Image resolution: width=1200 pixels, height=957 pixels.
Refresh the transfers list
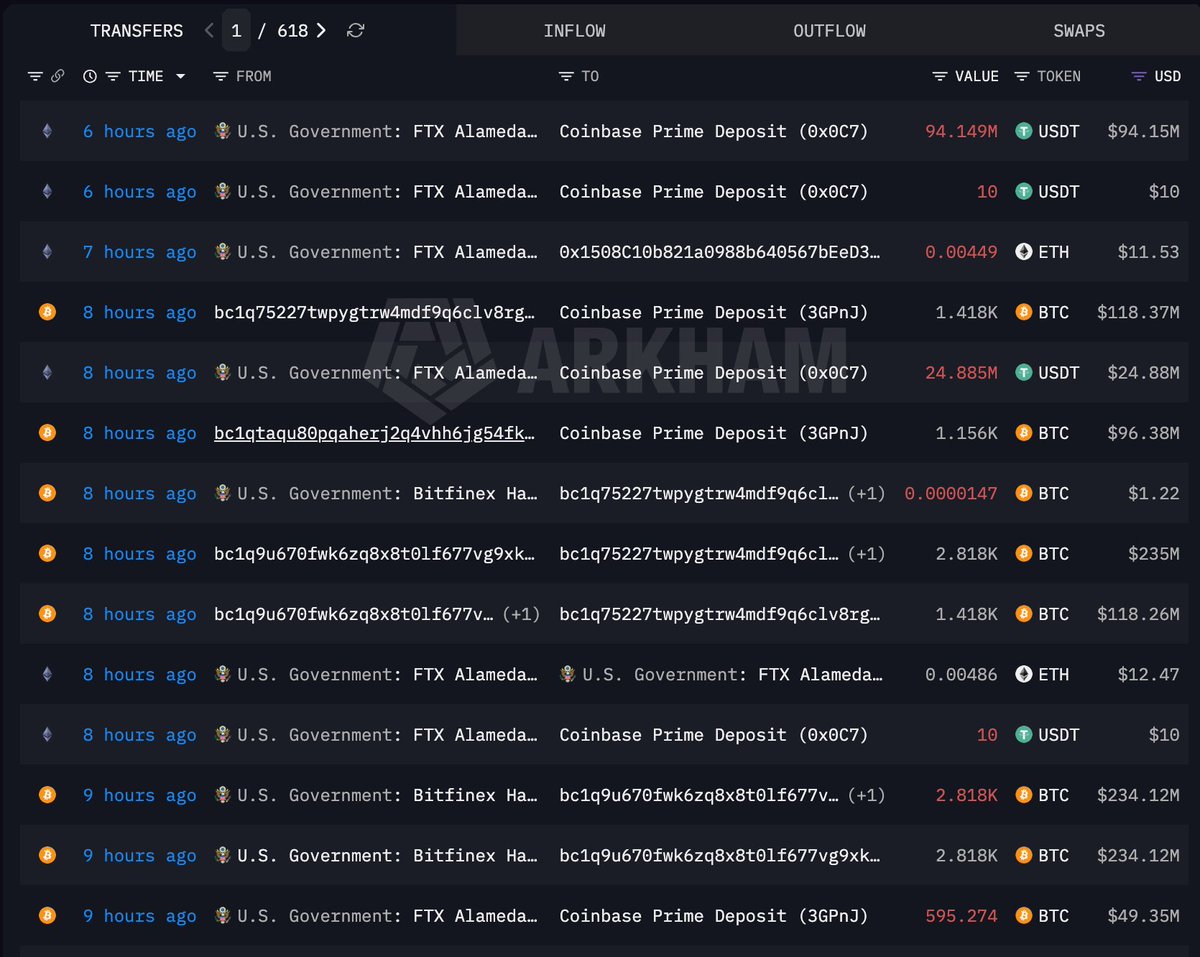tap(355, 31)
